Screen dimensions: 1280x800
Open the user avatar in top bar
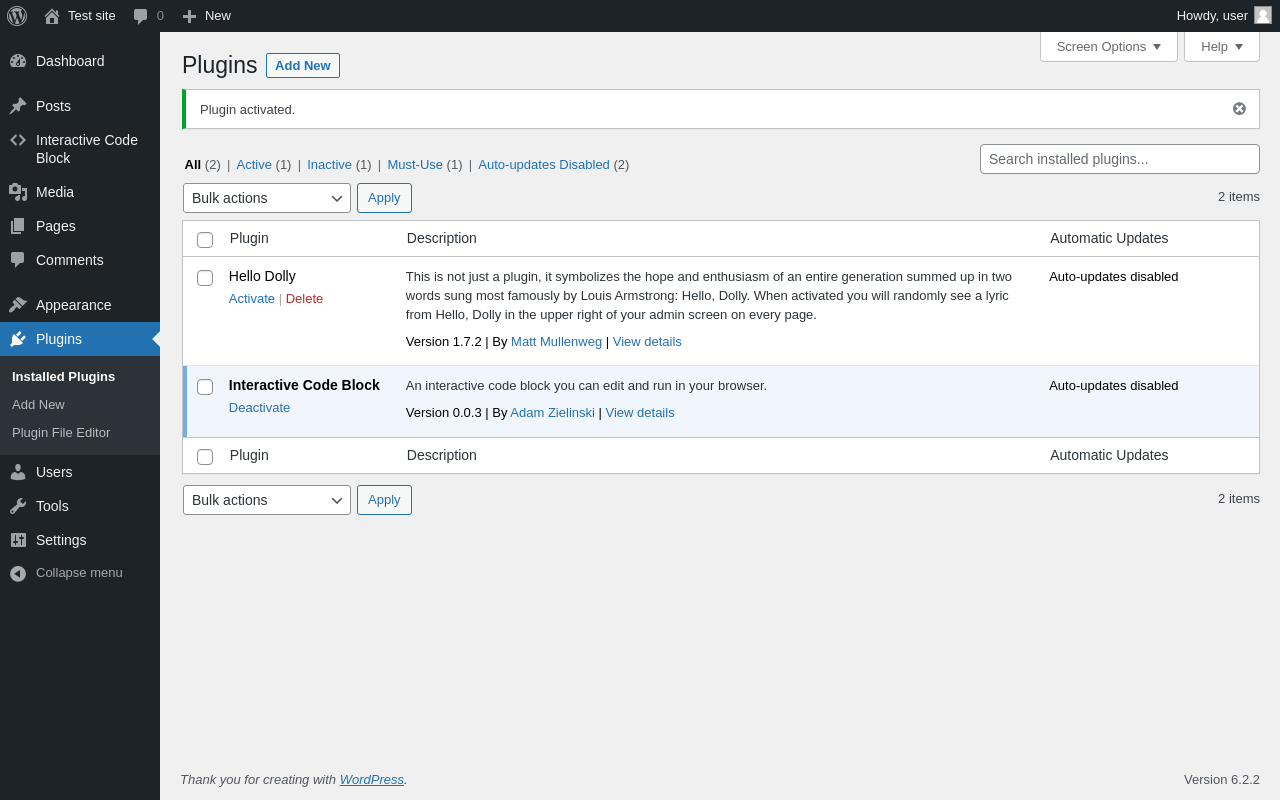[x=1263, y=15]
